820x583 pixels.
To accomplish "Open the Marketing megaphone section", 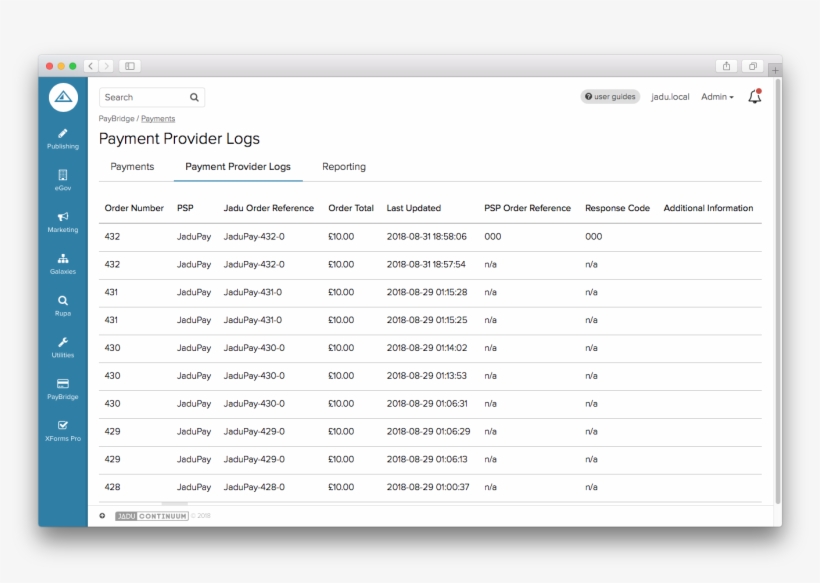I will point(63,222).
